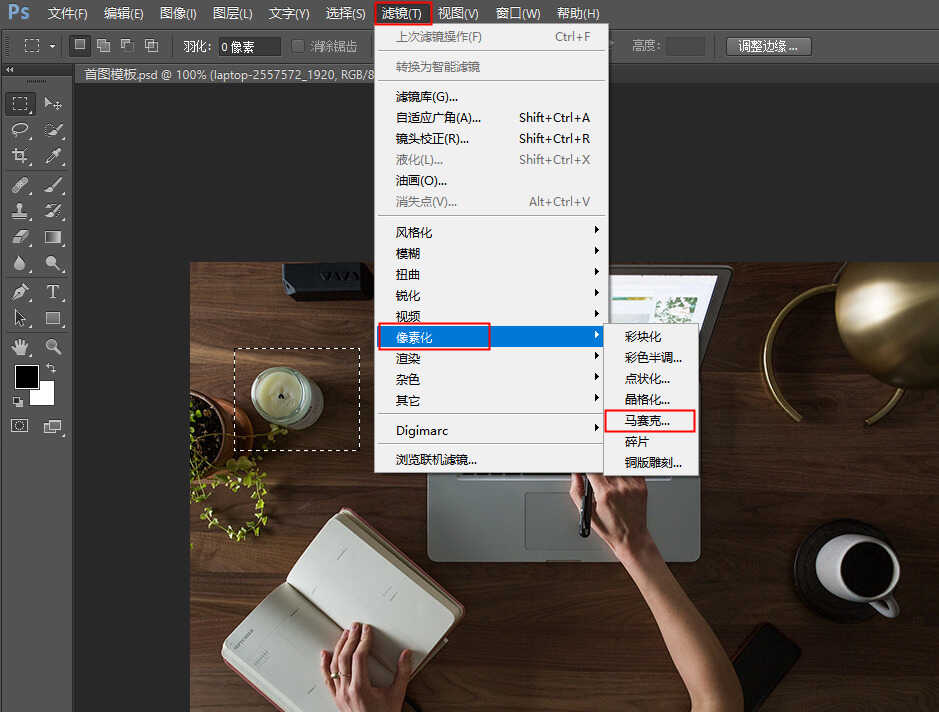Select the Rectangular Marquee tool
Image resolution: width=939 pixels, height=712 pixels.
pos(20,104)
